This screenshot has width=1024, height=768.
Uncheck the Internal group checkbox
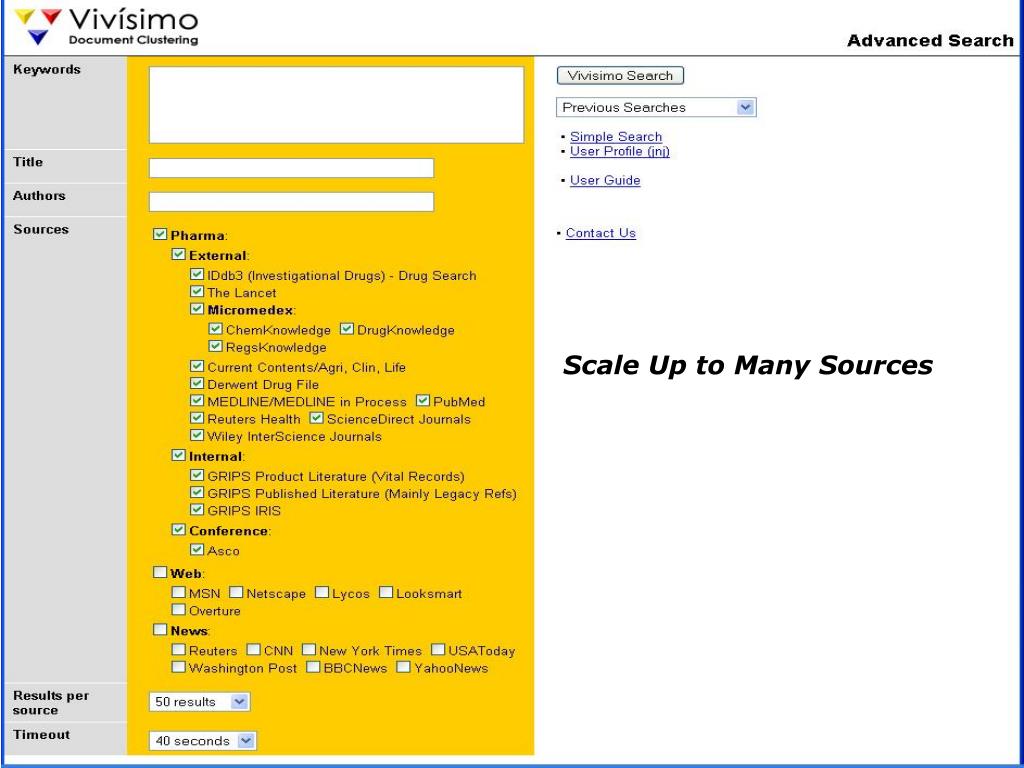point(178,455)
